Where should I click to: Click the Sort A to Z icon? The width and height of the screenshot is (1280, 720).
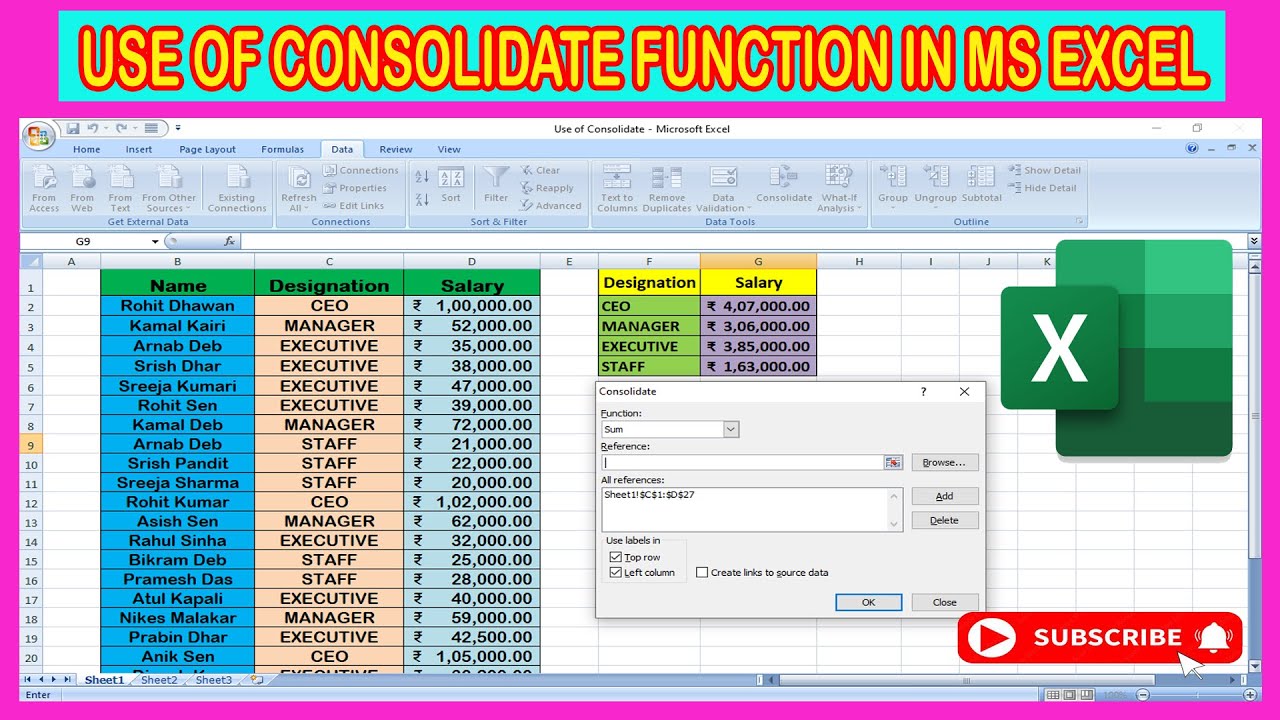pyautogui.click(x=422, y=174)
